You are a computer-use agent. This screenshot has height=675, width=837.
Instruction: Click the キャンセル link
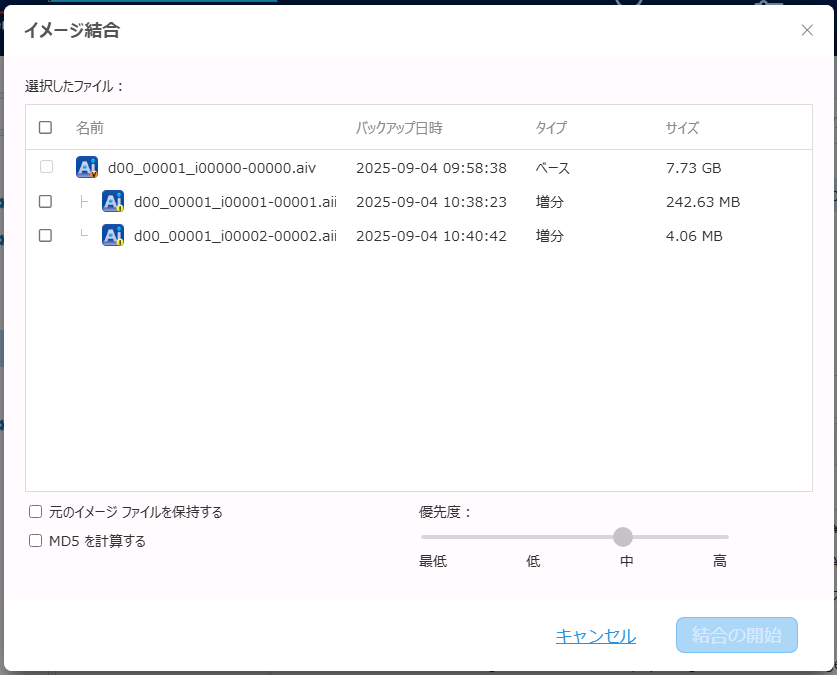595,636
